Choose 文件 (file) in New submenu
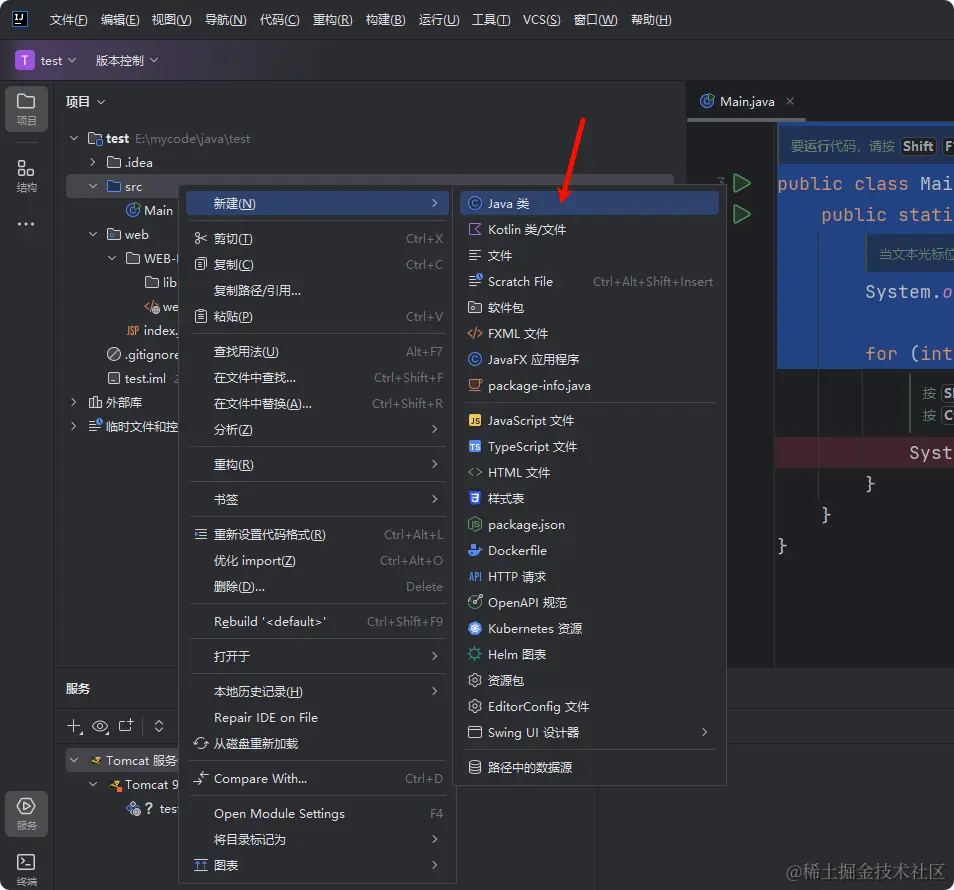The height and width of the screenshot is (890, 954). [589, 256]
